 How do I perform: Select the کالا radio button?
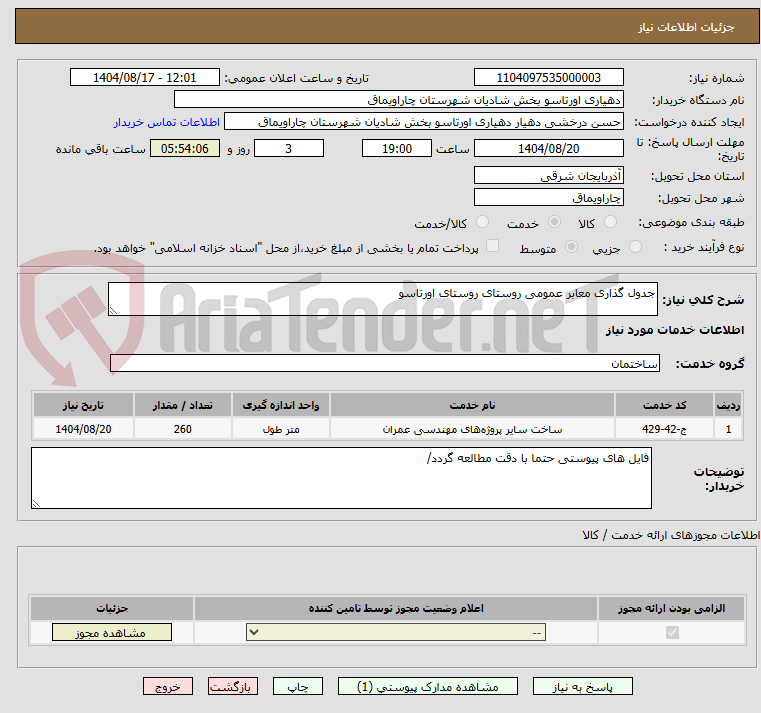point(612,223)
